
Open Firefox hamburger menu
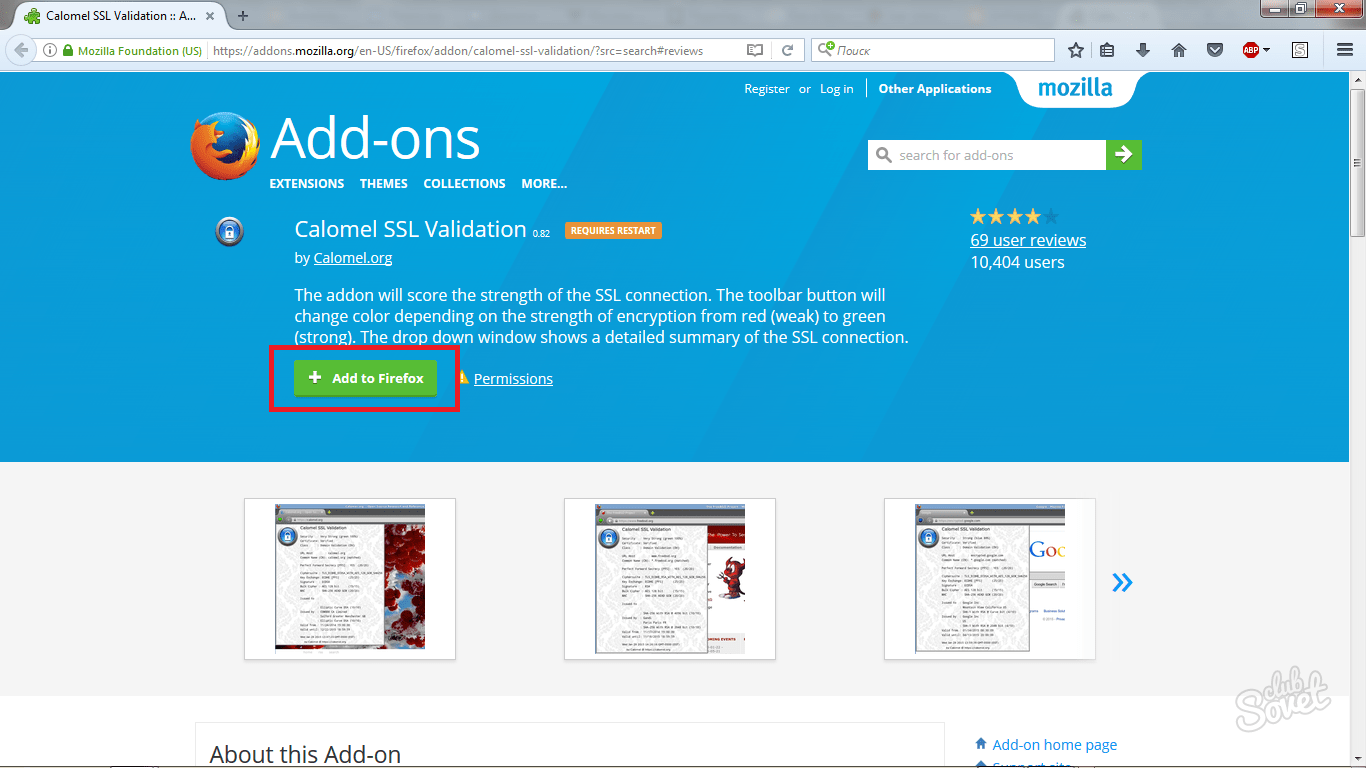tap(1344, 50)
